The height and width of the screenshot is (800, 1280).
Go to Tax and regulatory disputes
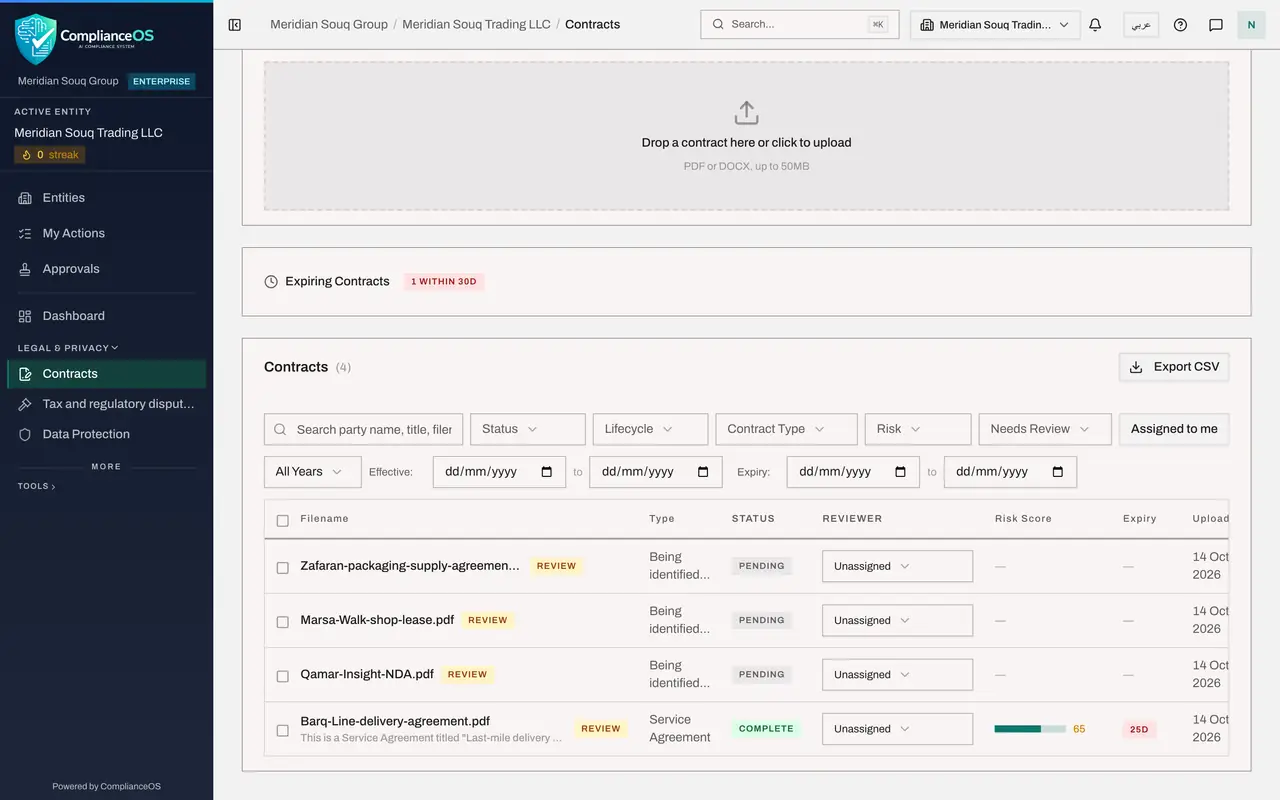coord(107,404)
